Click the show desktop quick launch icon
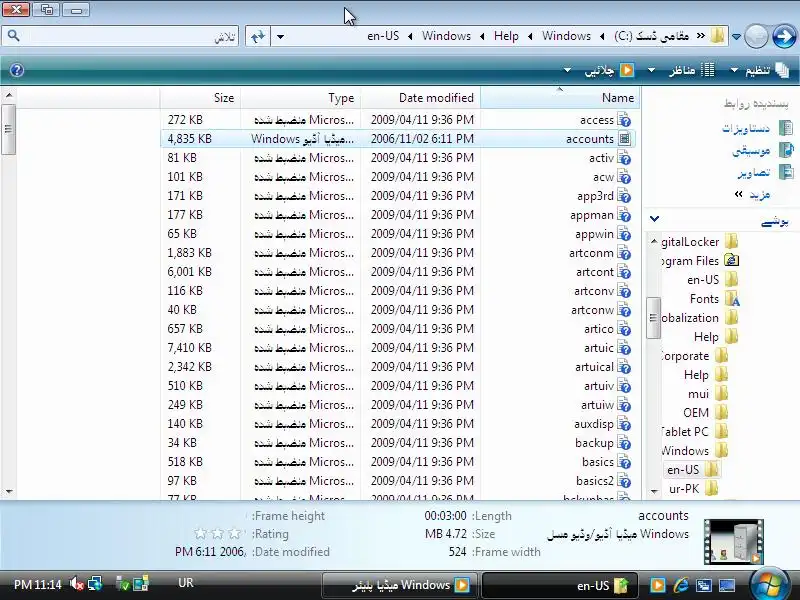 [727, 585]
